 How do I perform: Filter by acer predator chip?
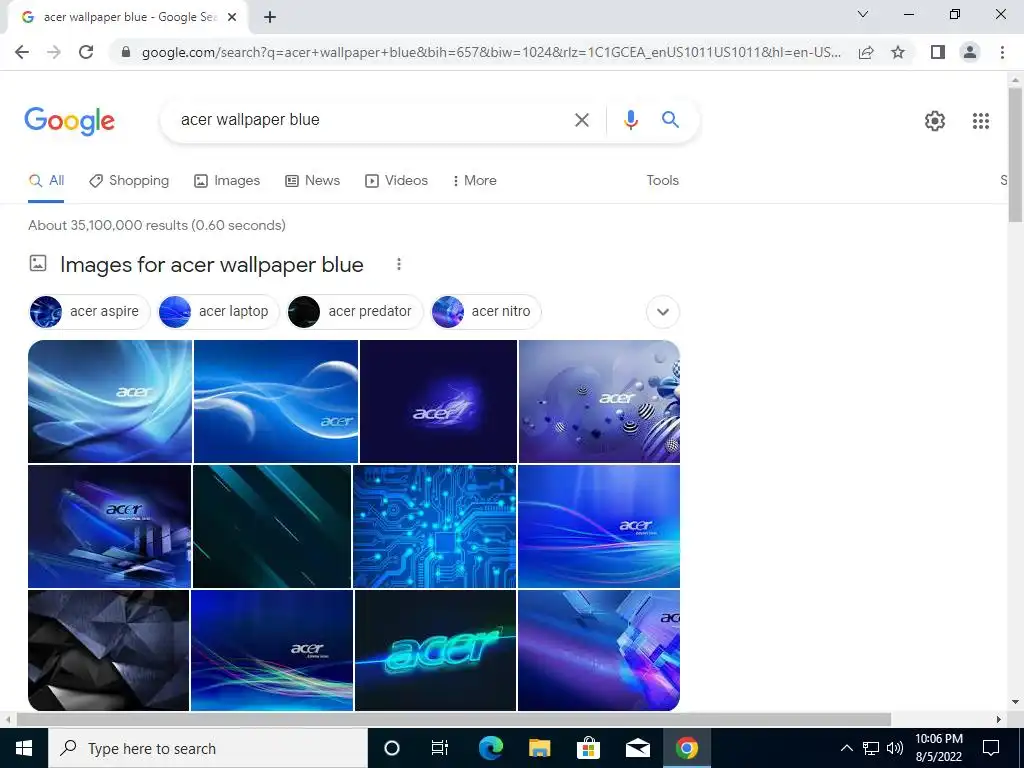[355, 312]
